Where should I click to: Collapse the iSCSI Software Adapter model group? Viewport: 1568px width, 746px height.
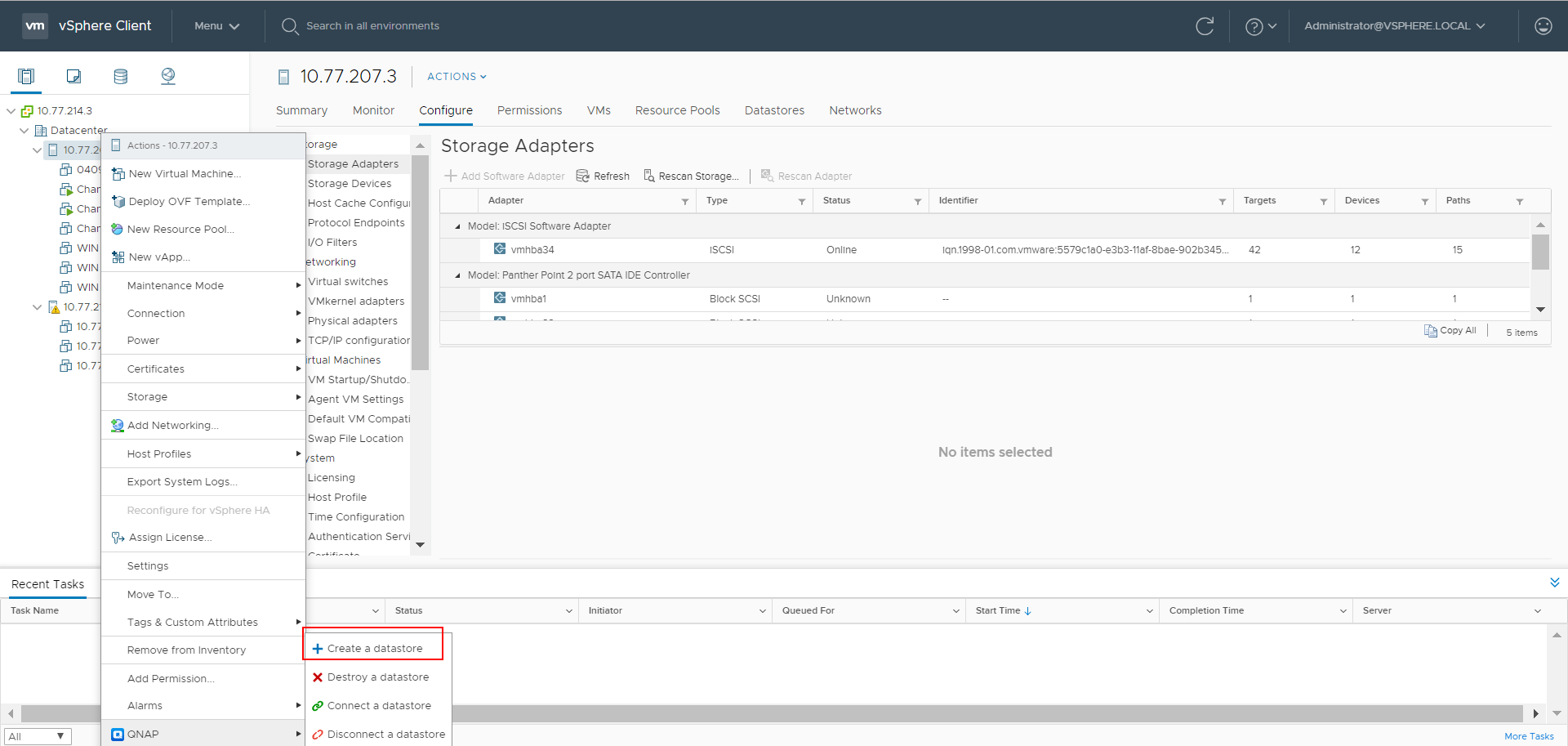[457, 226]
